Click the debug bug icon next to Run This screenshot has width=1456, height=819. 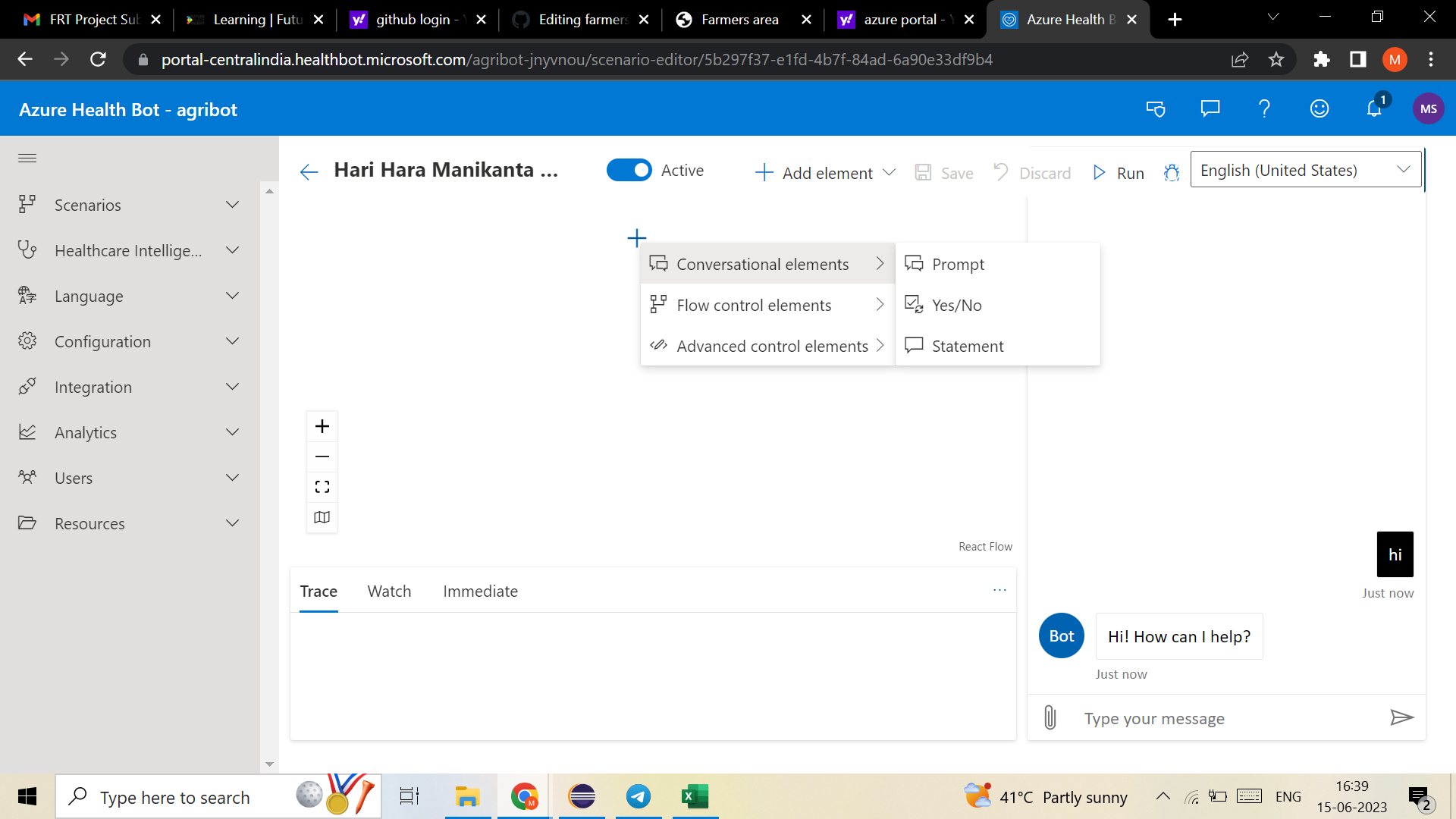coord(1172,173)
